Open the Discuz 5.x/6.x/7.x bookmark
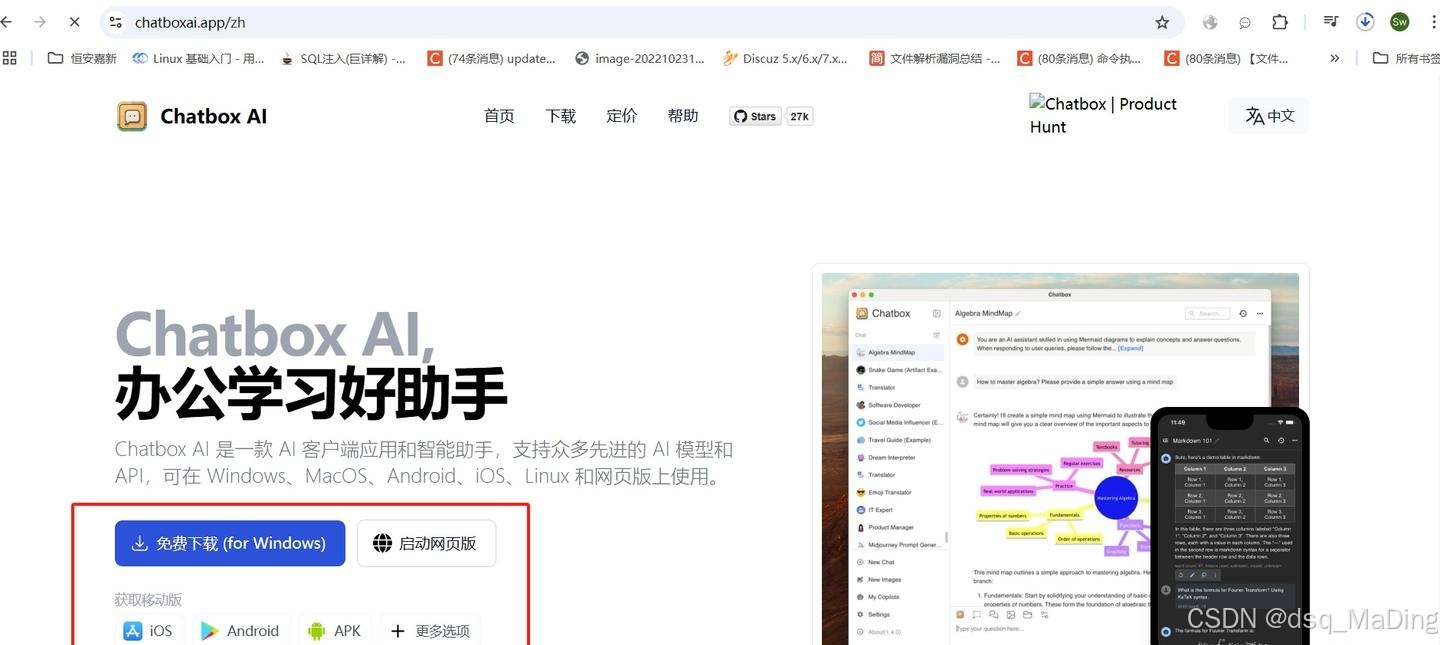This screenshot has height=645, width=1442. pos(785,58)
